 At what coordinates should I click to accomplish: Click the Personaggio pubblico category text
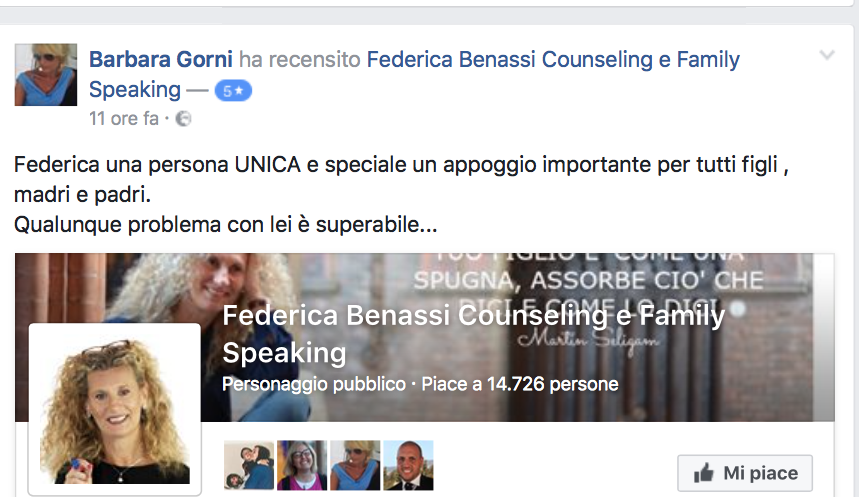coord(314,384)
